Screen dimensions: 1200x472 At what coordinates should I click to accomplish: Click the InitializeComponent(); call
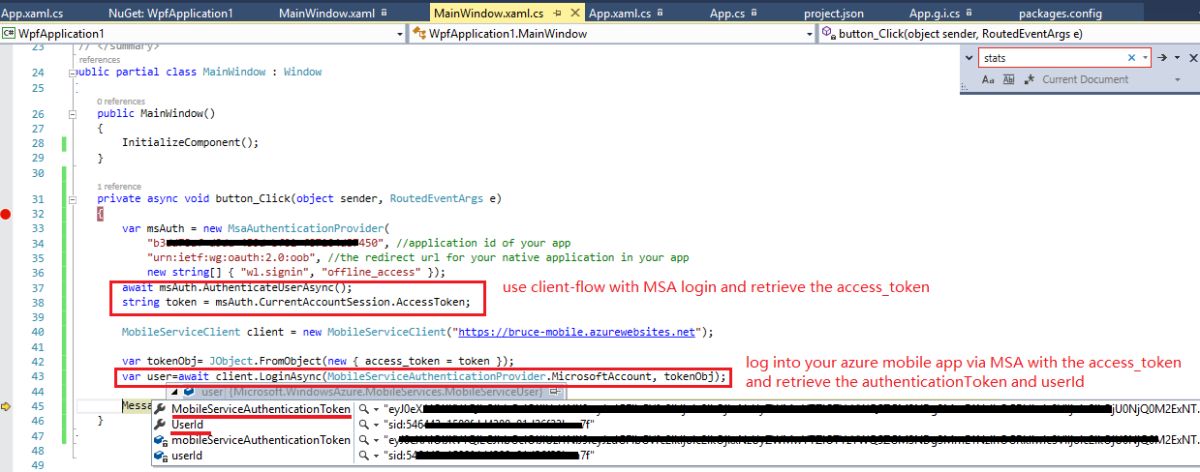(x=190, y=142)
